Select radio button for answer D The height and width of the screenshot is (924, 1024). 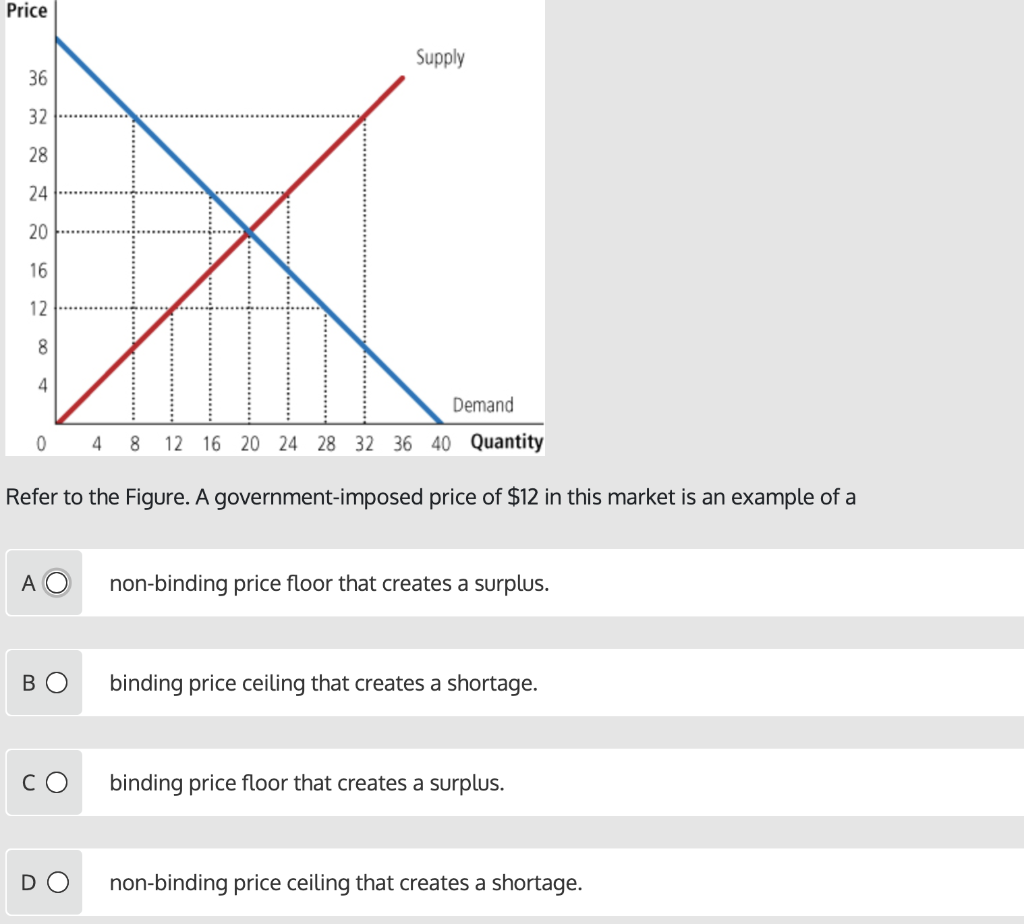click(x=58, y=883)
